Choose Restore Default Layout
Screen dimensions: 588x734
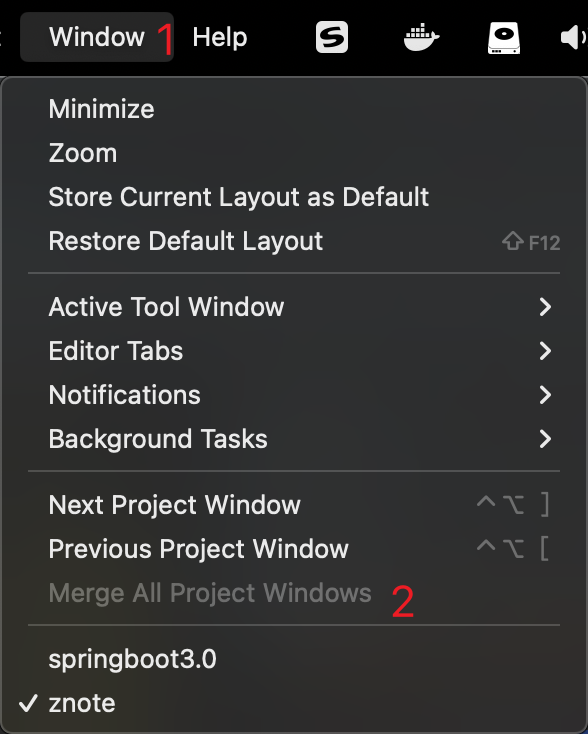tap(294, 241)
